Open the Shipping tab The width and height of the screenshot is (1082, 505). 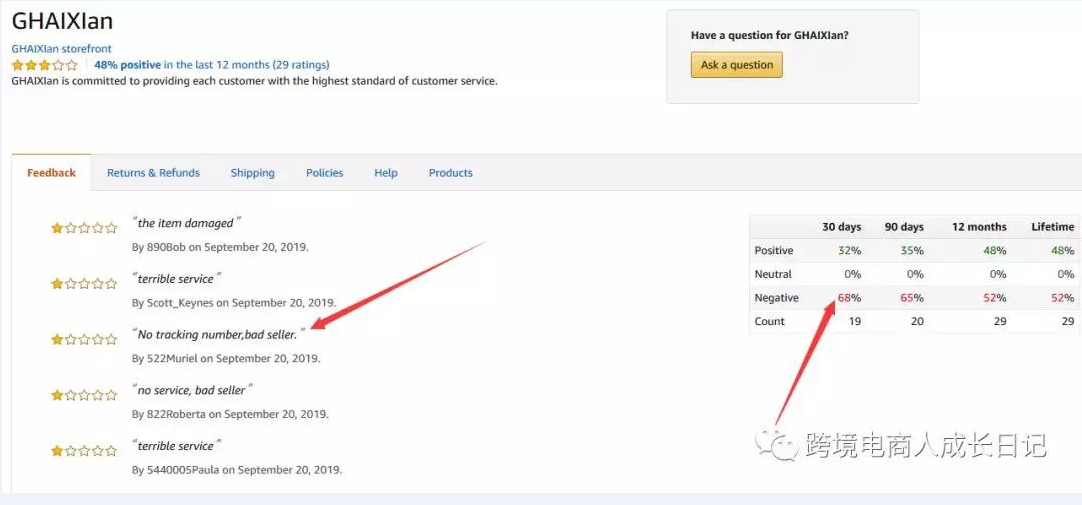252,173
